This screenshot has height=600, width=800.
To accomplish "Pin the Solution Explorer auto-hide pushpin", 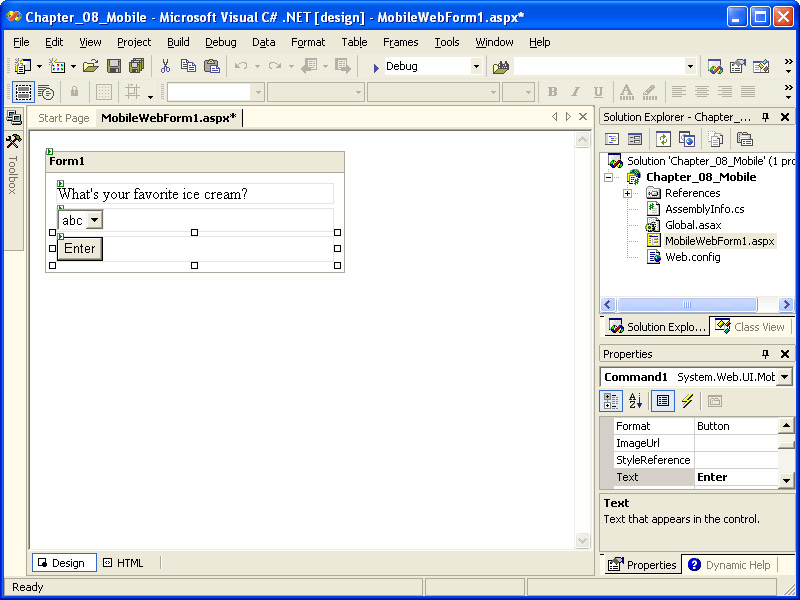I will pos(766,117).
